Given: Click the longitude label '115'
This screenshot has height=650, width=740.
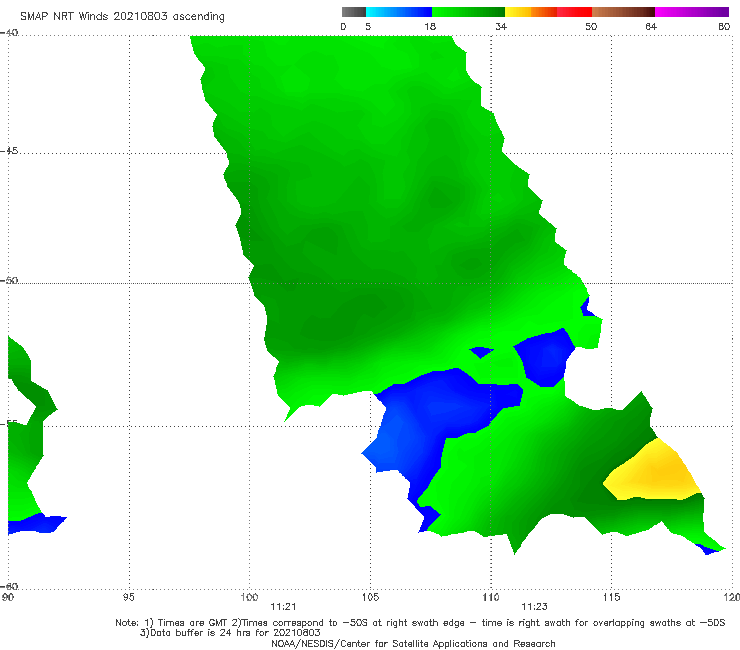Looking at the screenshot, I should 611,598.
